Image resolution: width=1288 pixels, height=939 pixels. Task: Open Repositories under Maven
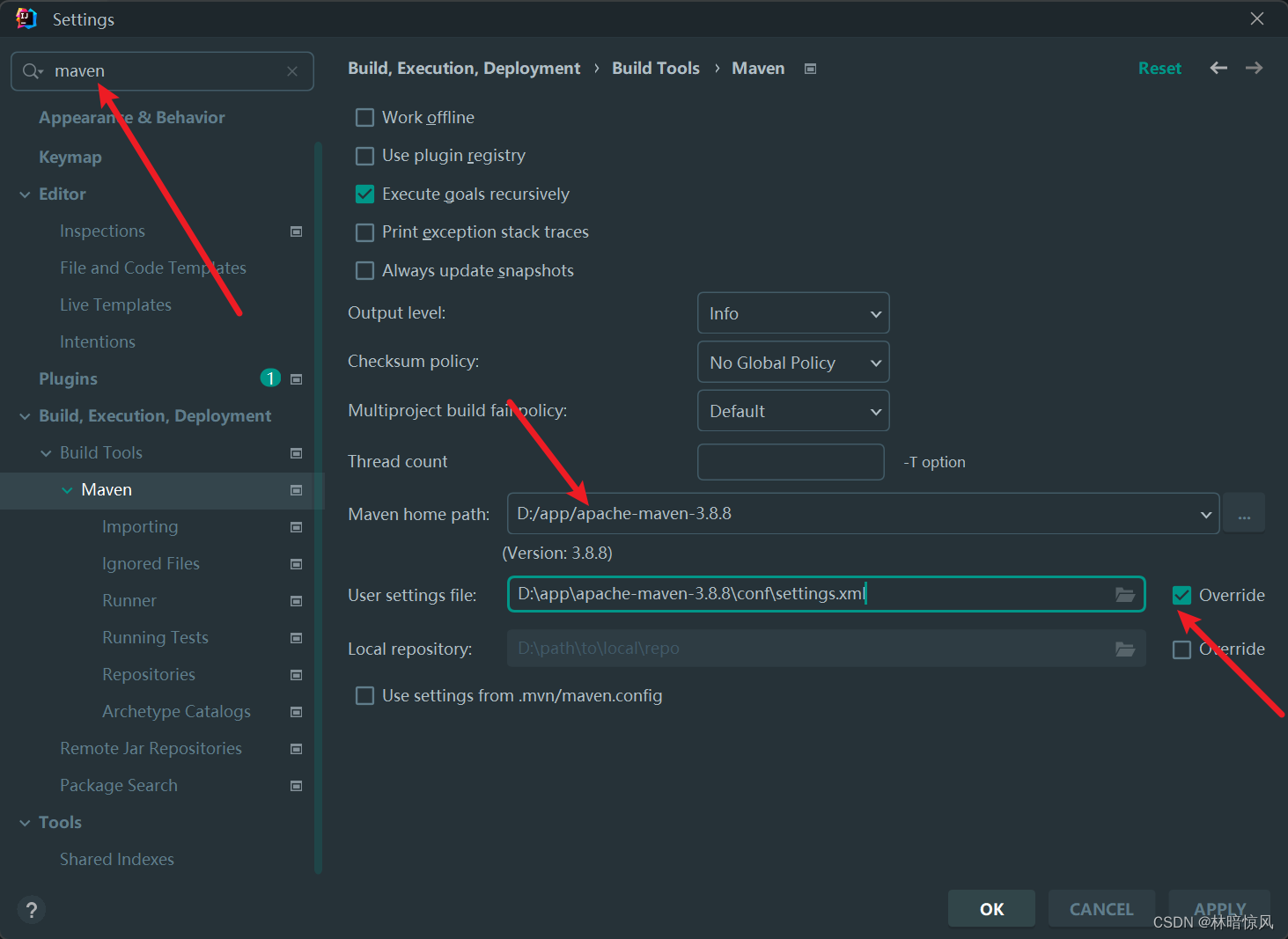[x=149, y=675]
